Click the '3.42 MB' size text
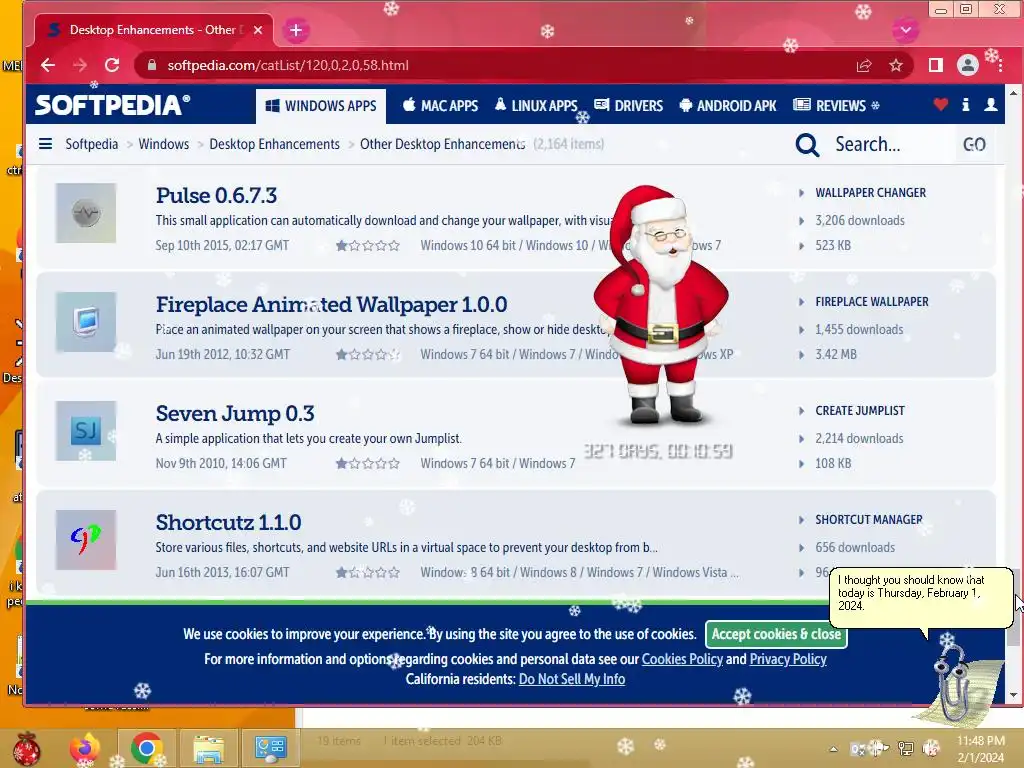This screenshot has height=768, width=1024. point(835,355)
